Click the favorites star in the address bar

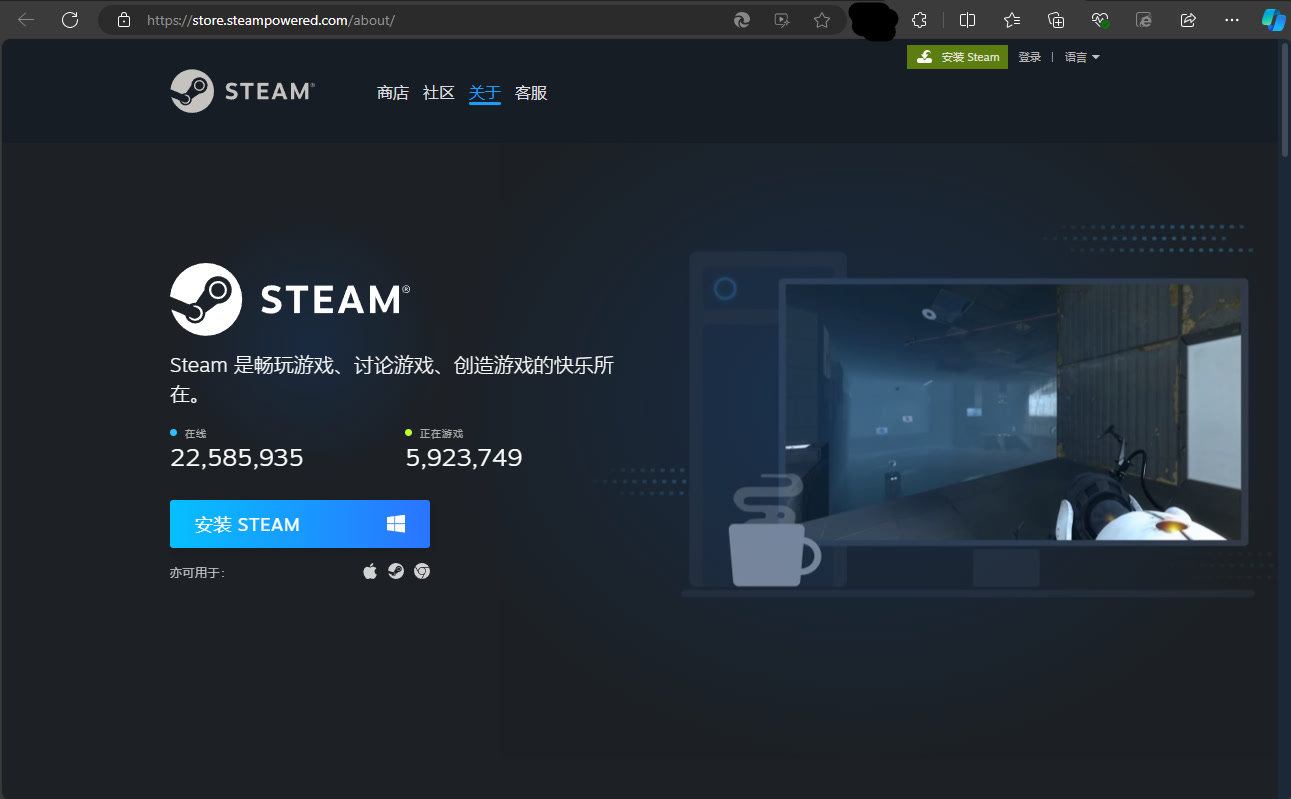point(822,20)
